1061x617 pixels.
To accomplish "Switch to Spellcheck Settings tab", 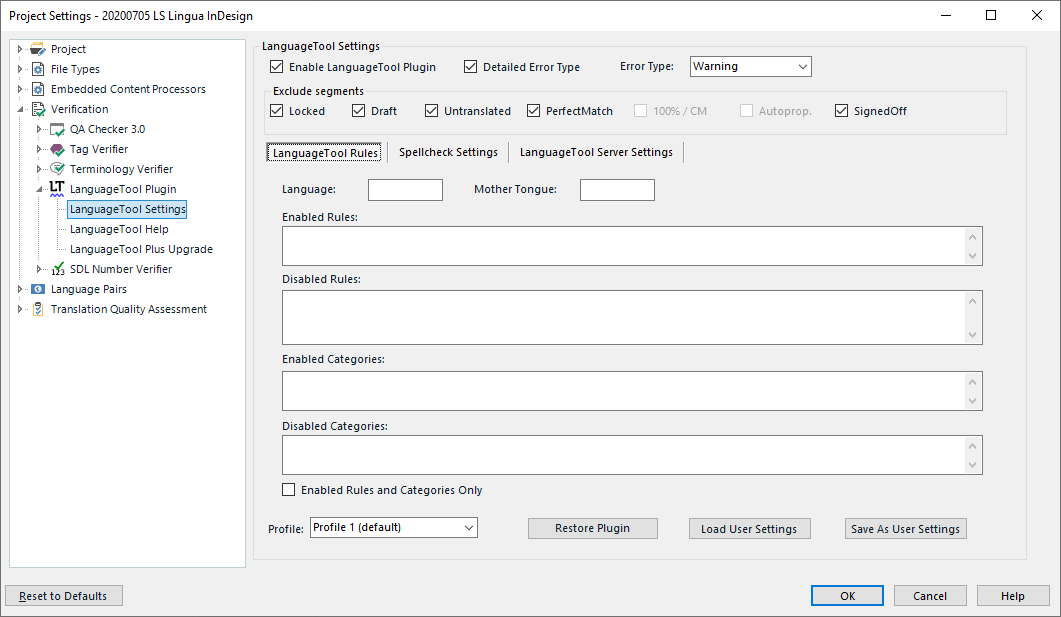I will click(448, 153).
